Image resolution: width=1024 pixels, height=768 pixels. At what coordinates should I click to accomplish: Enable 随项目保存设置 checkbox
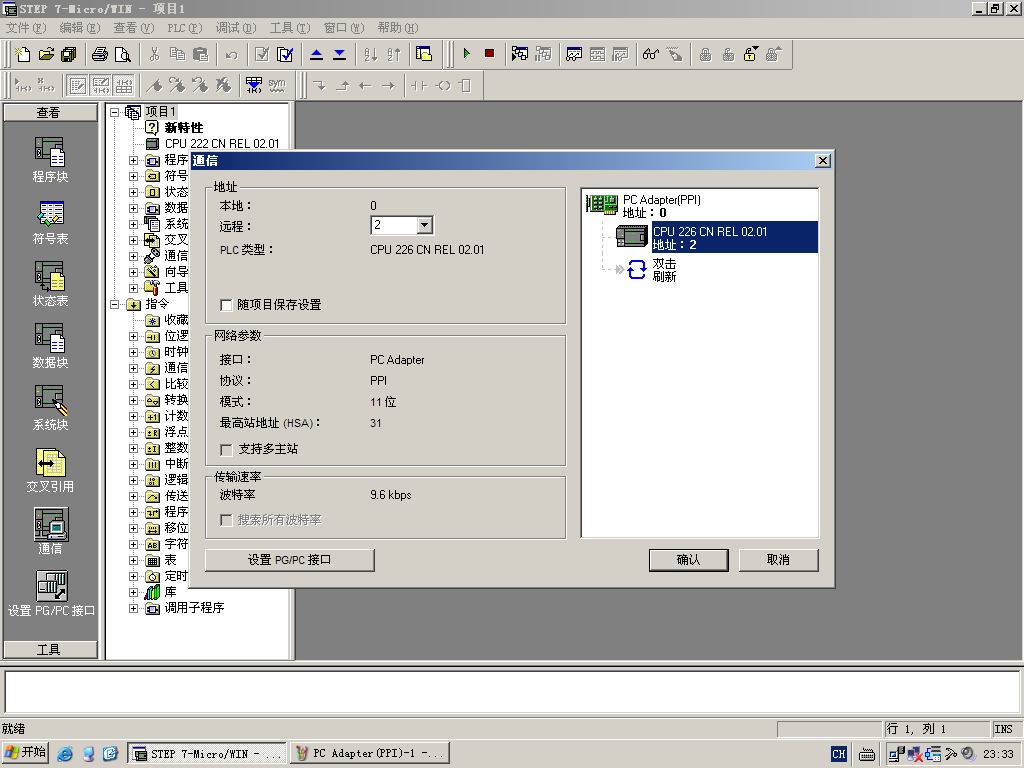[226, 305]
